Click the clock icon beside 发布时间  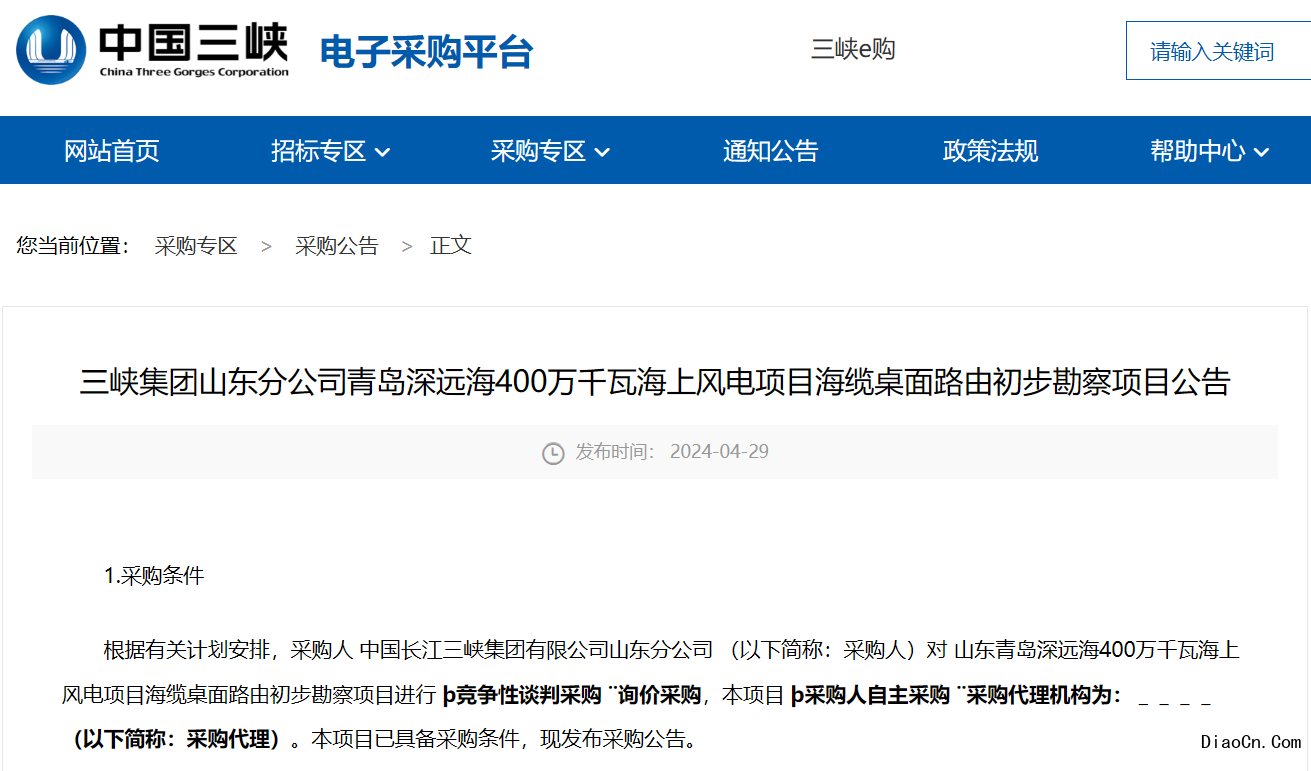point(553,453)
